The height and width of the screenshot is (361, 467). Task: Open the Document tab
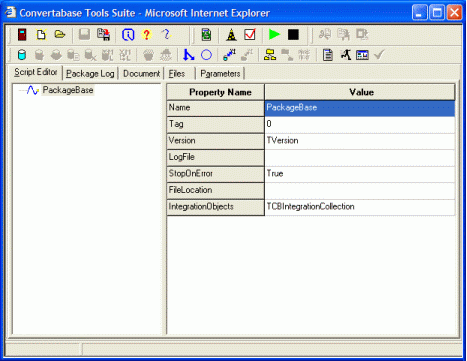coord(141,73)
